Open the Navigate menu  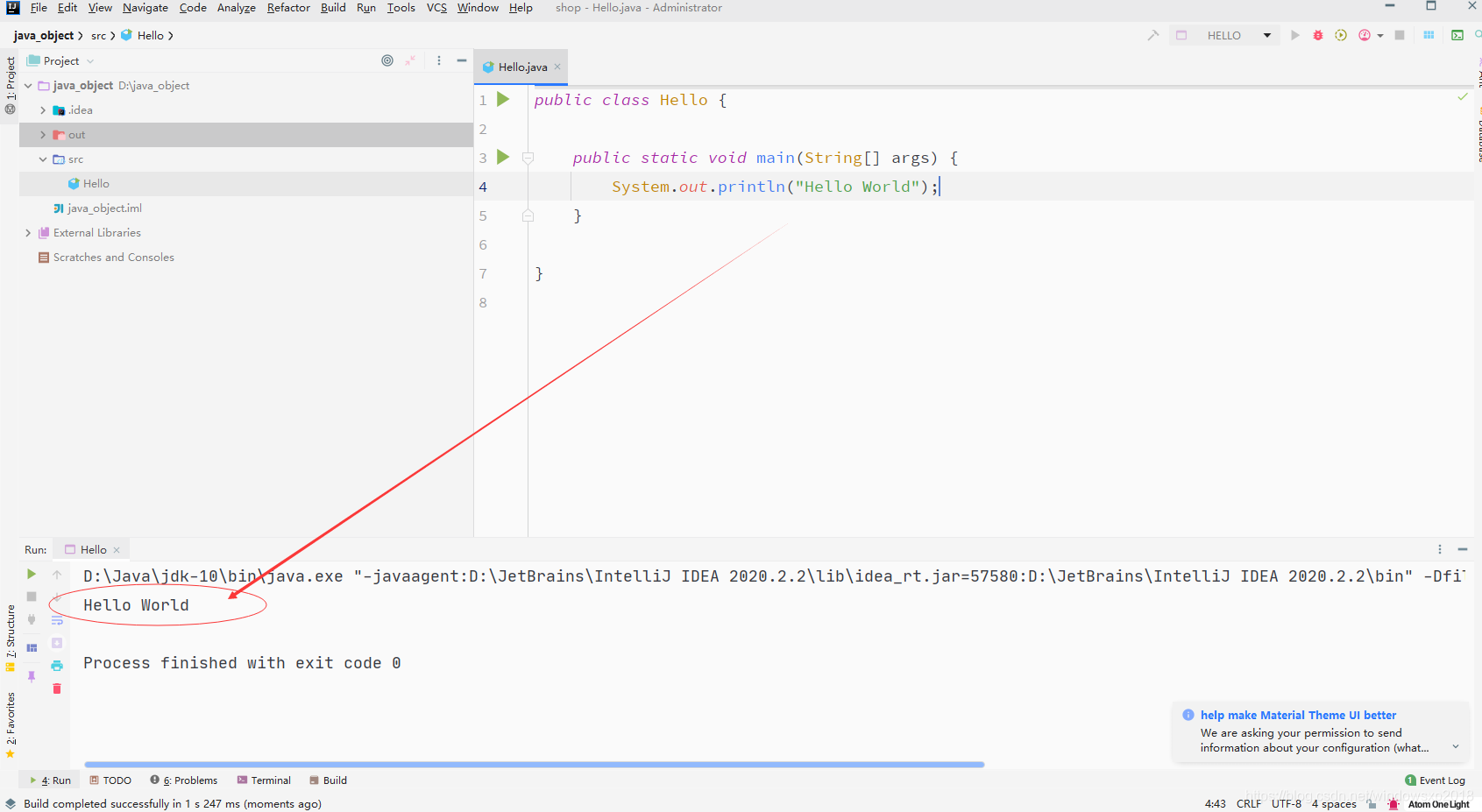145,8
